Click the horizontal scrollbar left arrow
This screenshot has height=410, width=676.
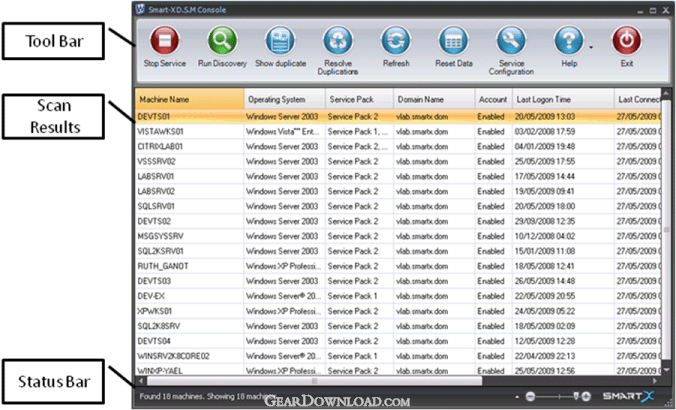(141, 381)
